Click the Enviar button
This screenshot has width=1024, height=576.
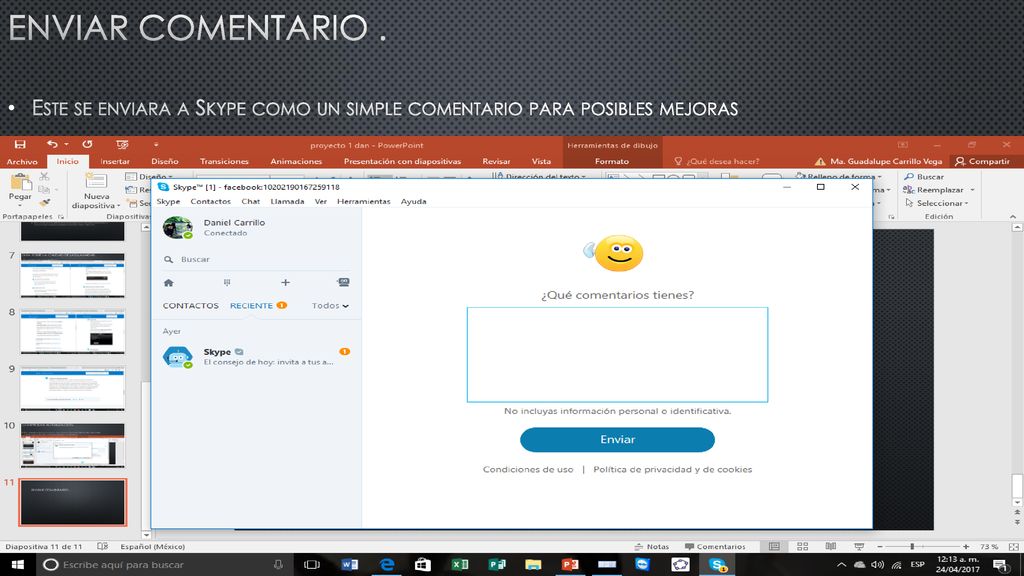pyautogui.click(x=617, y=440)
